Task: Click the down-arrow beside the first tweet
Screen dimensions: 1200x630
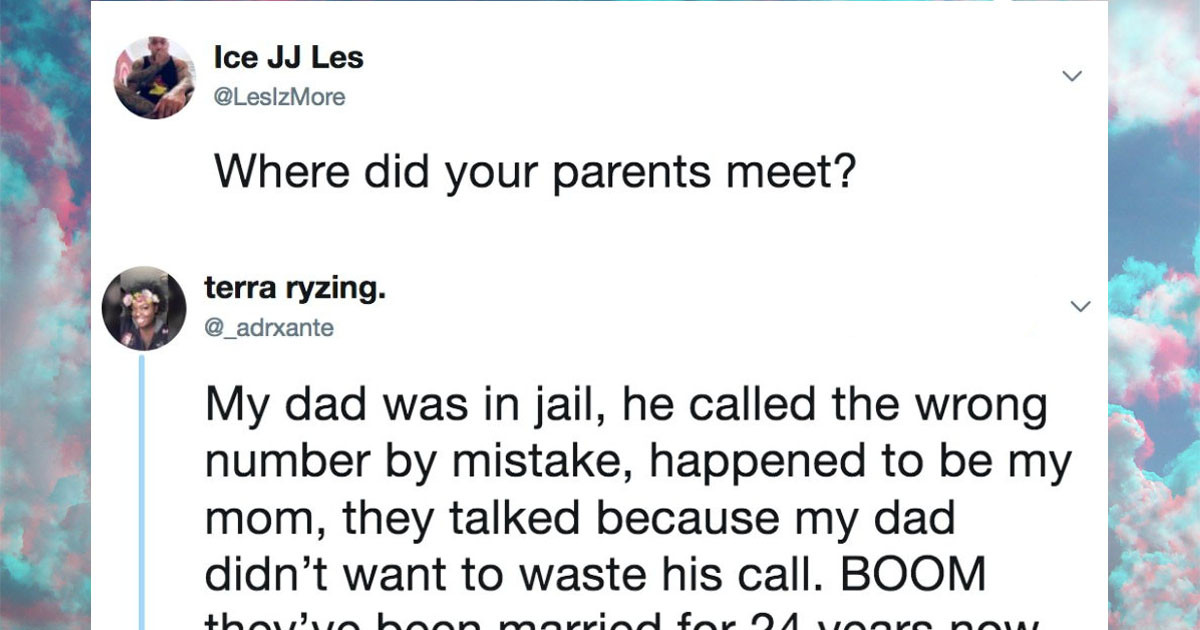Action: tap(1073, 75)
